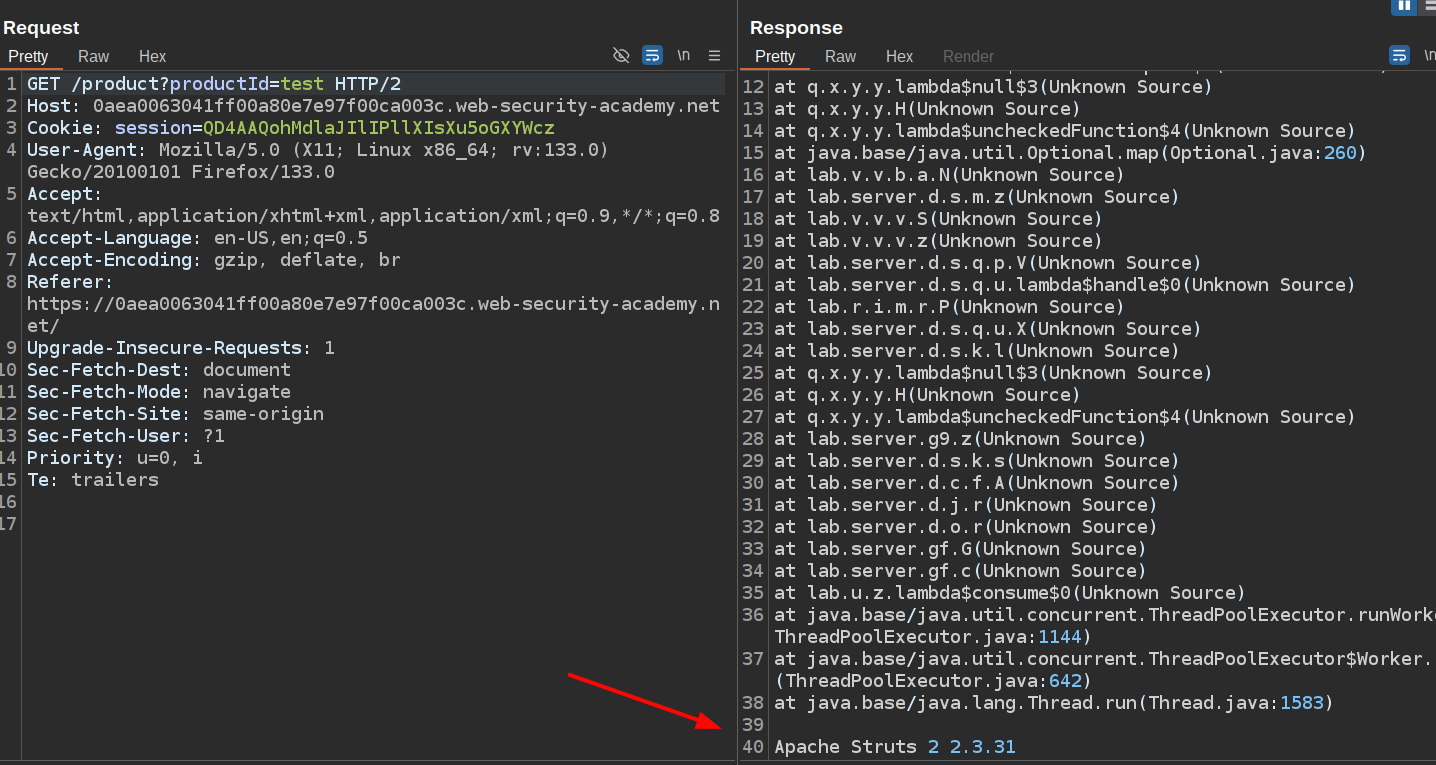The image size is (1436, 765).
Task: Click 'lab.v.v.b.a.N' stack trace line
Action: pyautogui.click(x=949, y=175)
